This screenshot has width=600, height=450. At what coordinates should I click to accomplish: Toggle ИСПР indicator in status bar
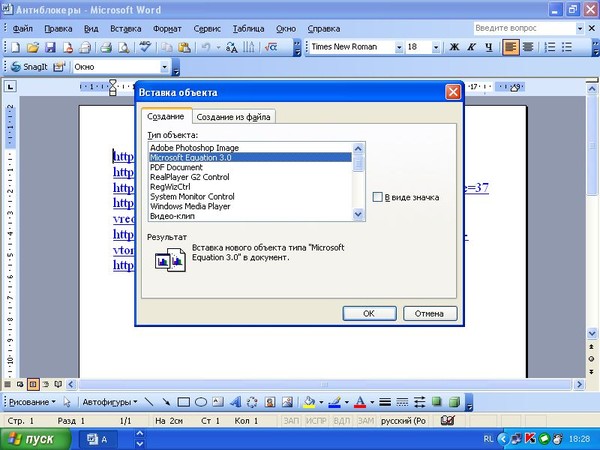[x=315, y=421]
